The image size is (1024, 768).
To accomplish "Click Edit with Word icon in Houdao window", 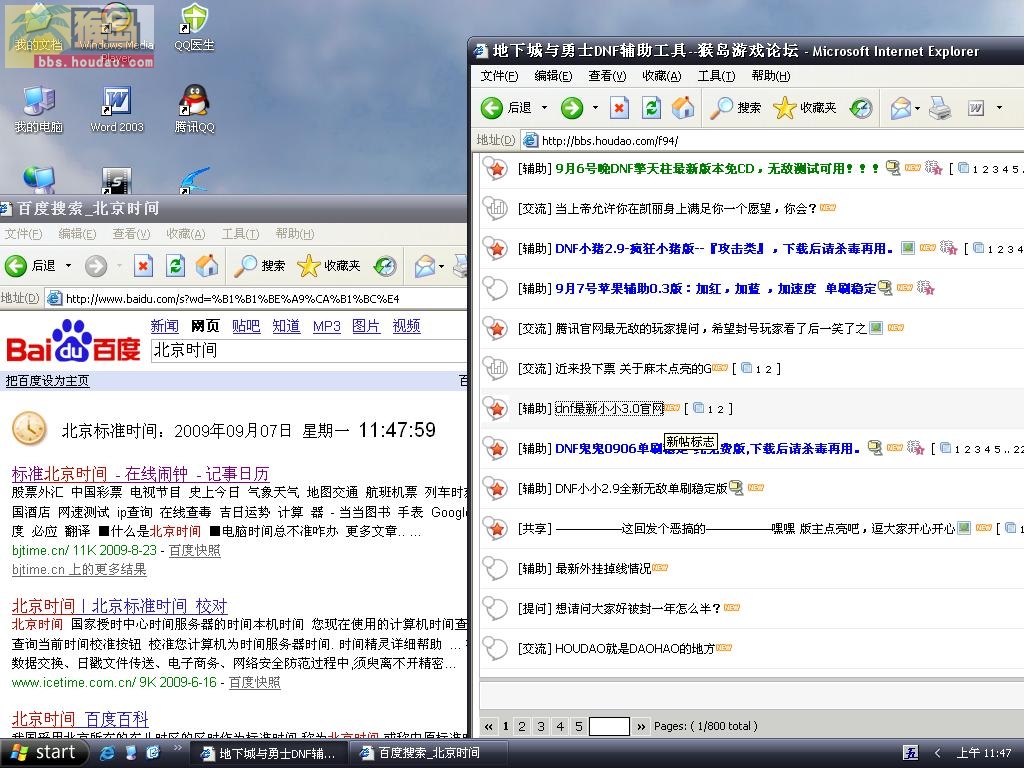I will tap(976, 108).
